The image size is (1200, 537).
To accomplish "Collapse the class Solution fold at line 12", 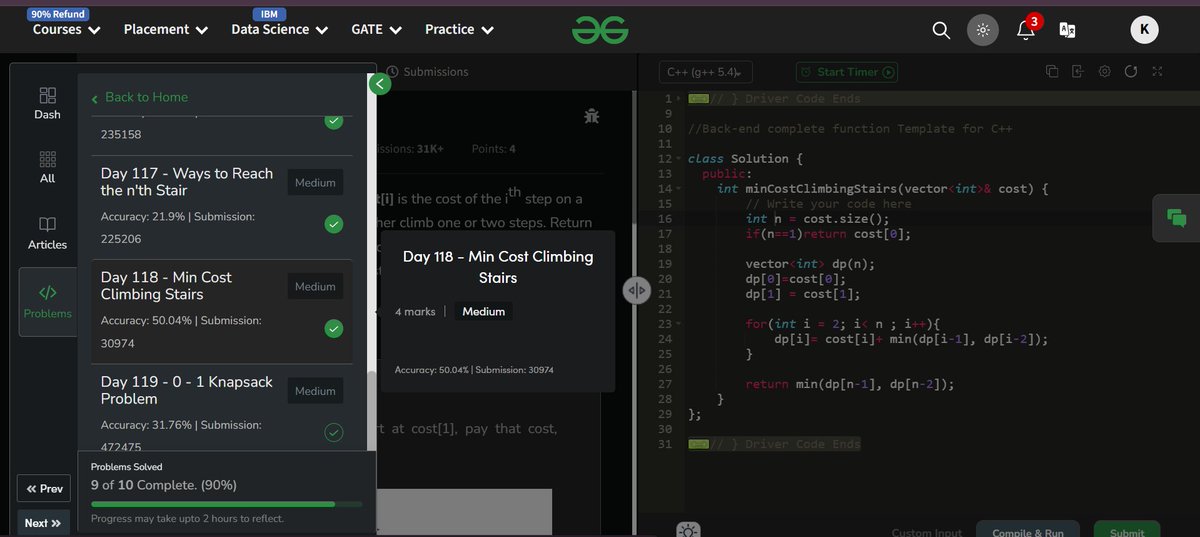I will [680, 159].
